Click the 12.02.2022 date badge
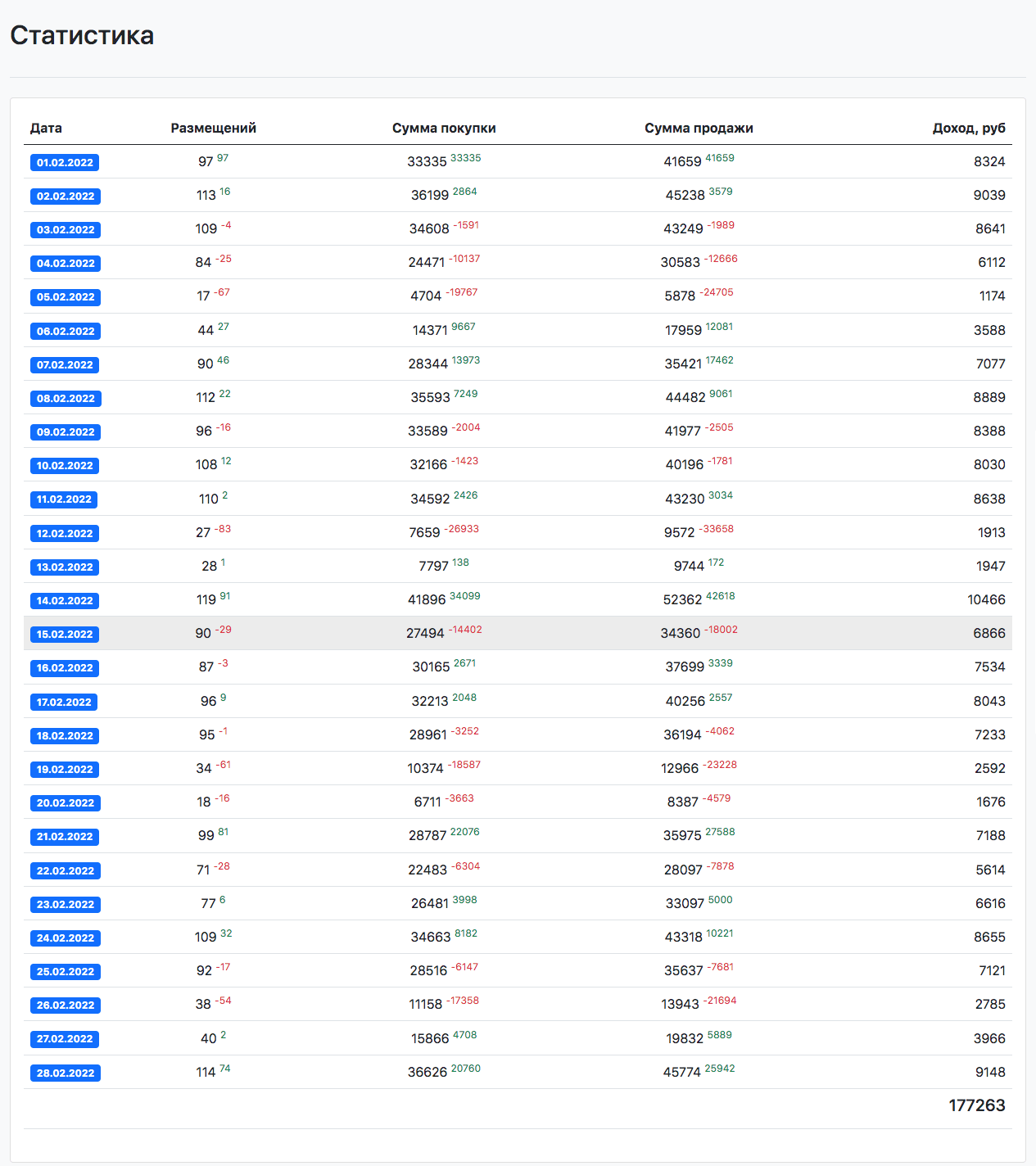Screen dimensions: 1036x1166 (x=65, y=533)
